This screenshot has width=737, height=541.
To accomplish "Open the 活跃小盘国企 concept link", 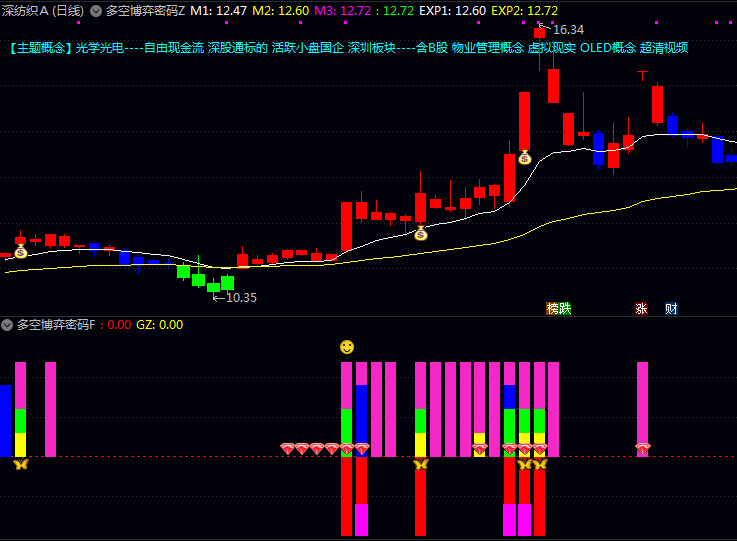I will (x=308, y=47).
